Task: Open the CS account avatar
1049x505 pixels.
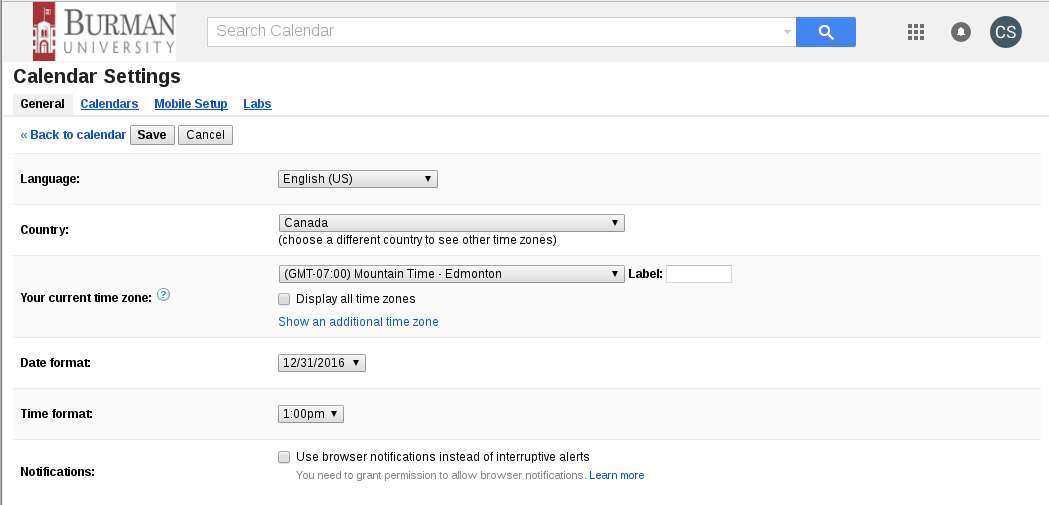Action: coord(1006,31)
